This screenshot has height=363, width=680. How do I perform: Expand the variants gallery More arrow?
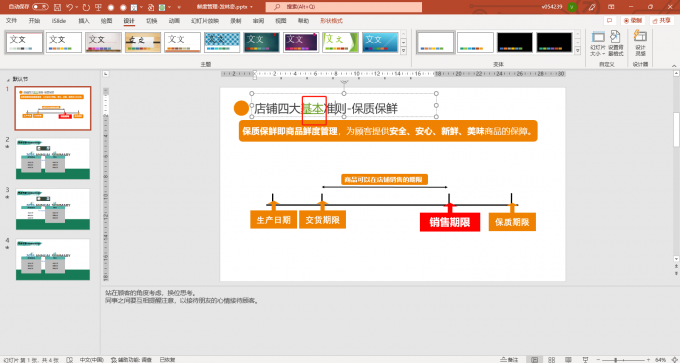coord(577,51)
